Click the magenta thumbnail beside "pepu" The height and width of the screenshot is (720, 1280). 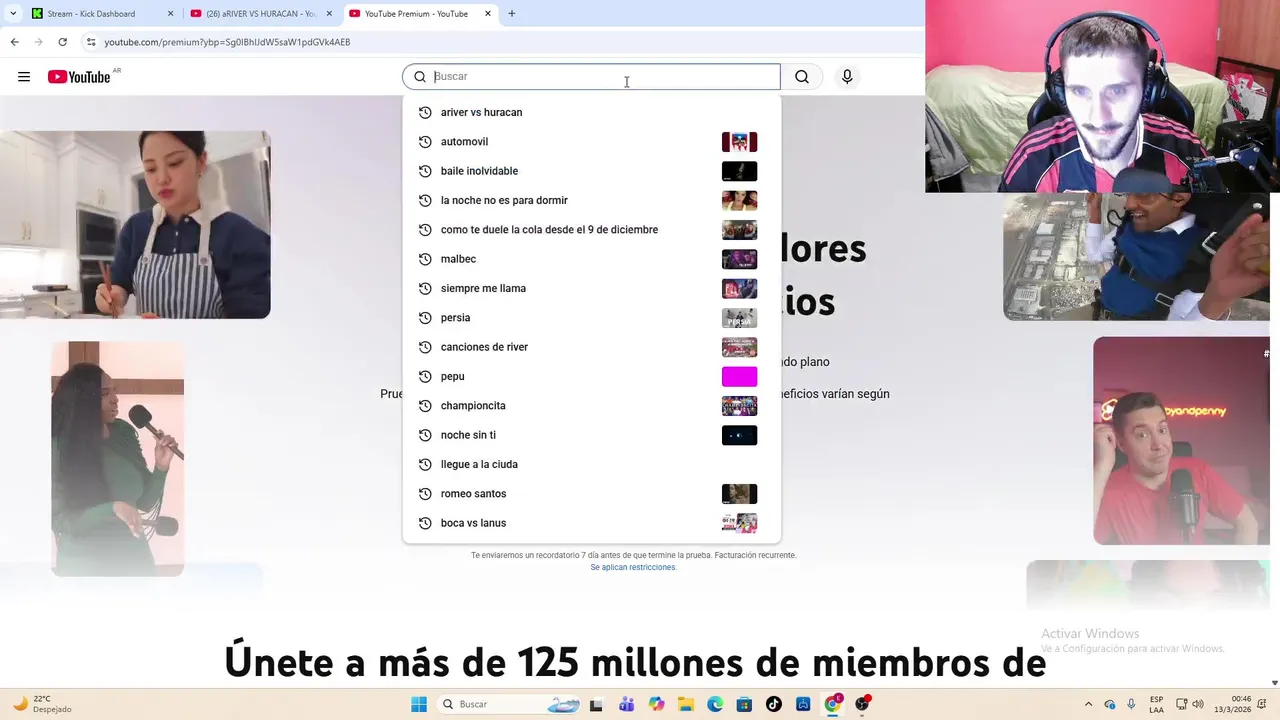tap(739, 376)
